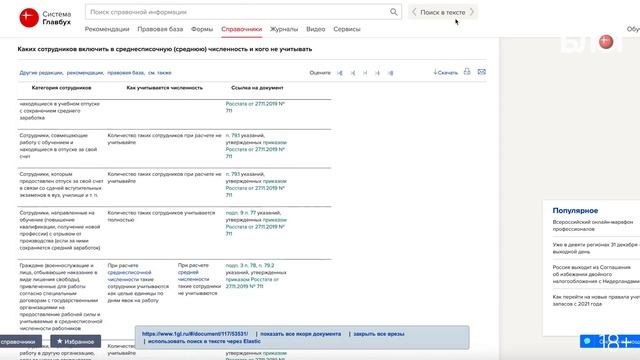
Task: Click cell Количество таких сотрудников учитывается полностью
Action: 161,216
